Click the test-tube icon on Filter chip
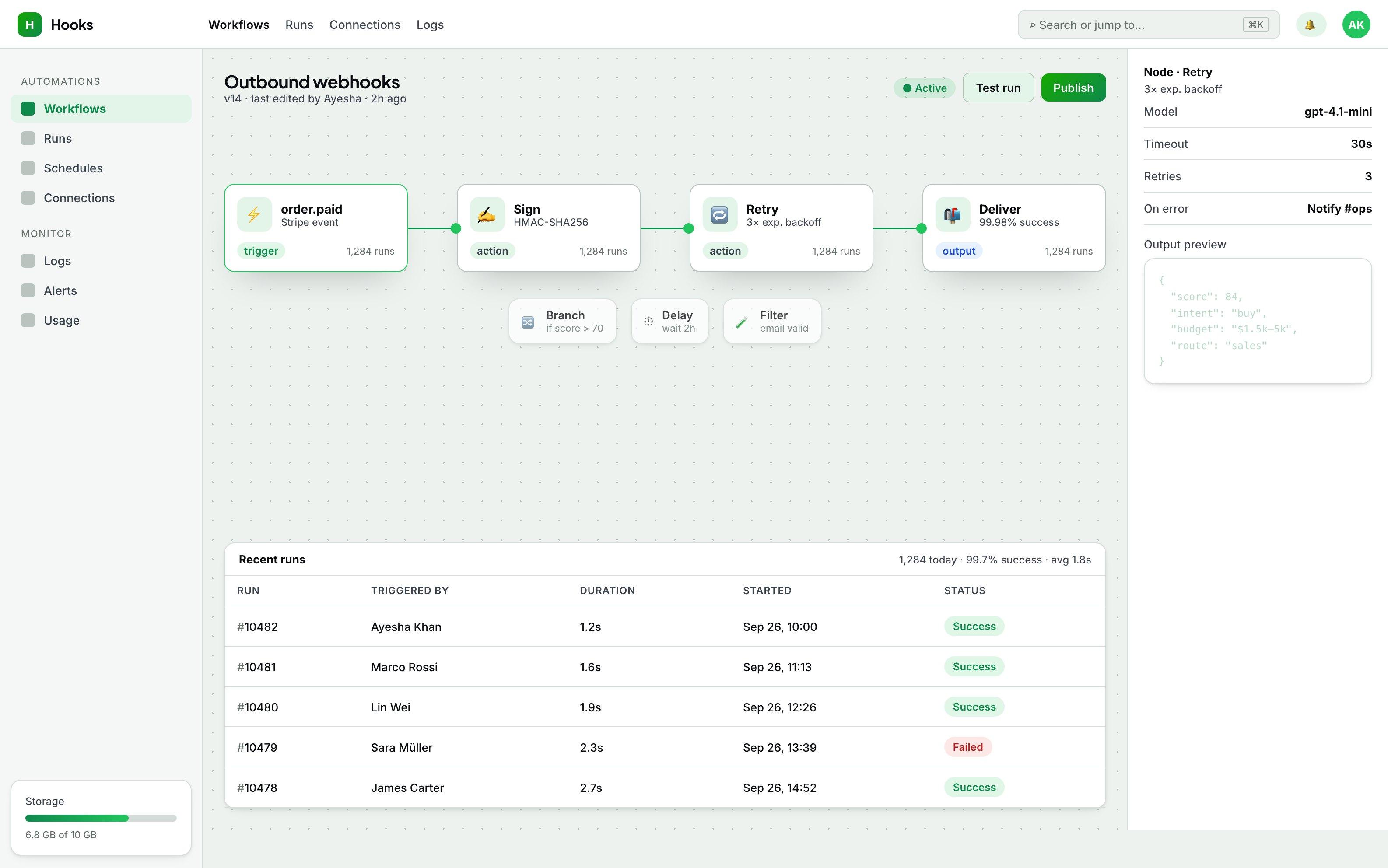 point(741,322)
